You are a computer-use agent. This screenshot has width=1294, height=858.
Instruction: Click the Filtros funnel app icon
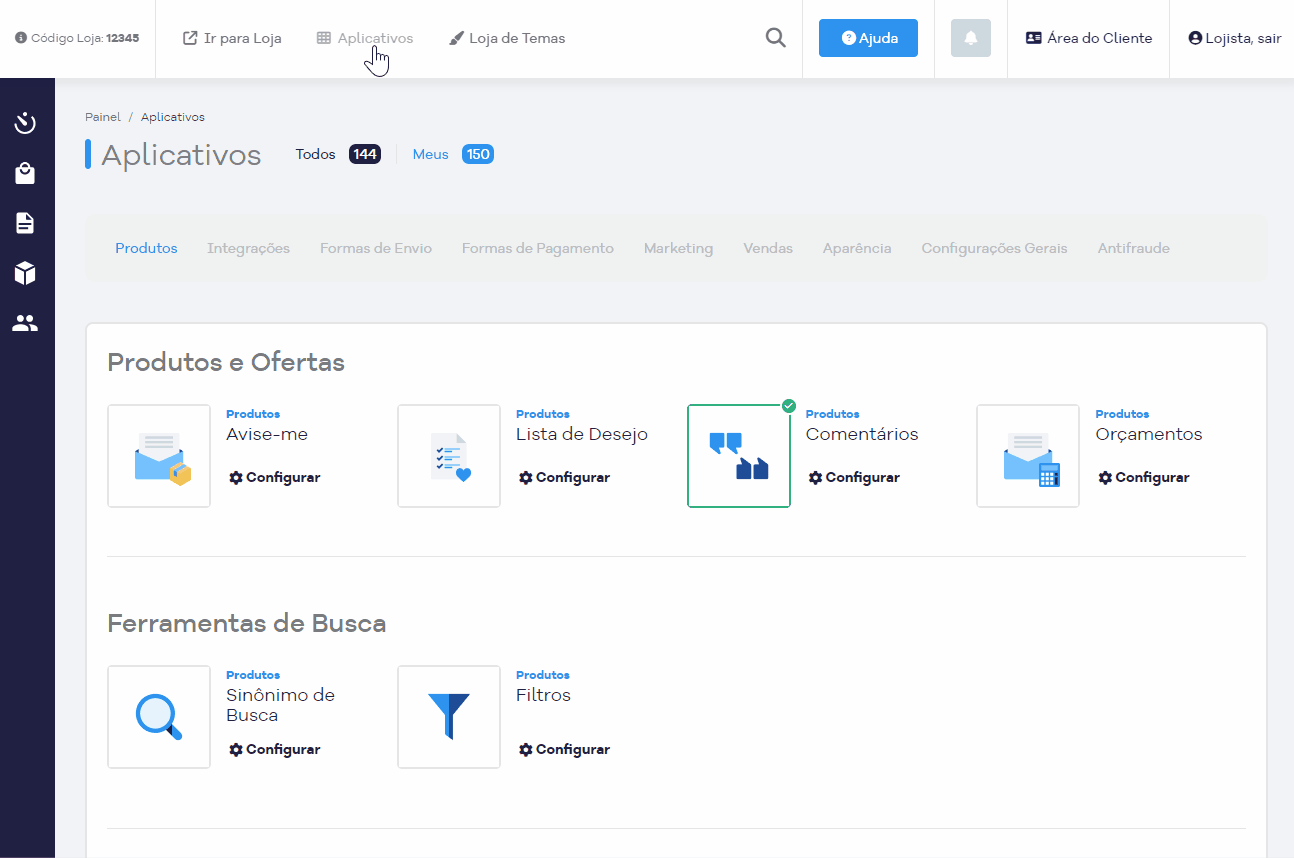pos(449,717)
